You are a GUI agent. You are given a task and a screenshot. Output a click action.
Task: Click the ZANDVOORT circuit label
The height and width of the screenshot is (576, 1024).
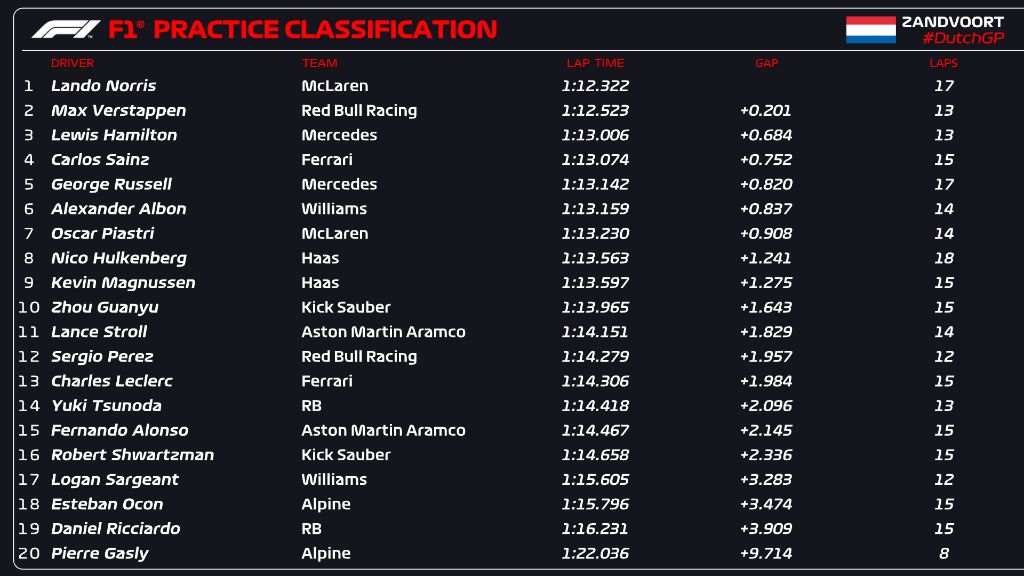click(x=952, y=21)
